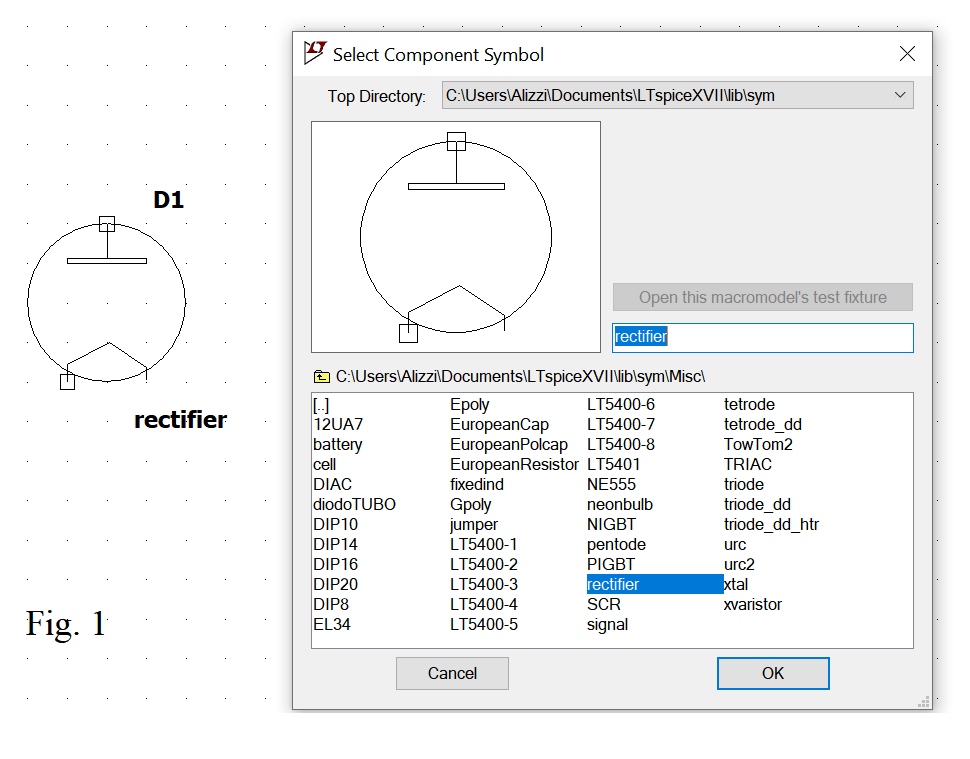Select triode_dd_htr from the list

click(x=771, y=525)
